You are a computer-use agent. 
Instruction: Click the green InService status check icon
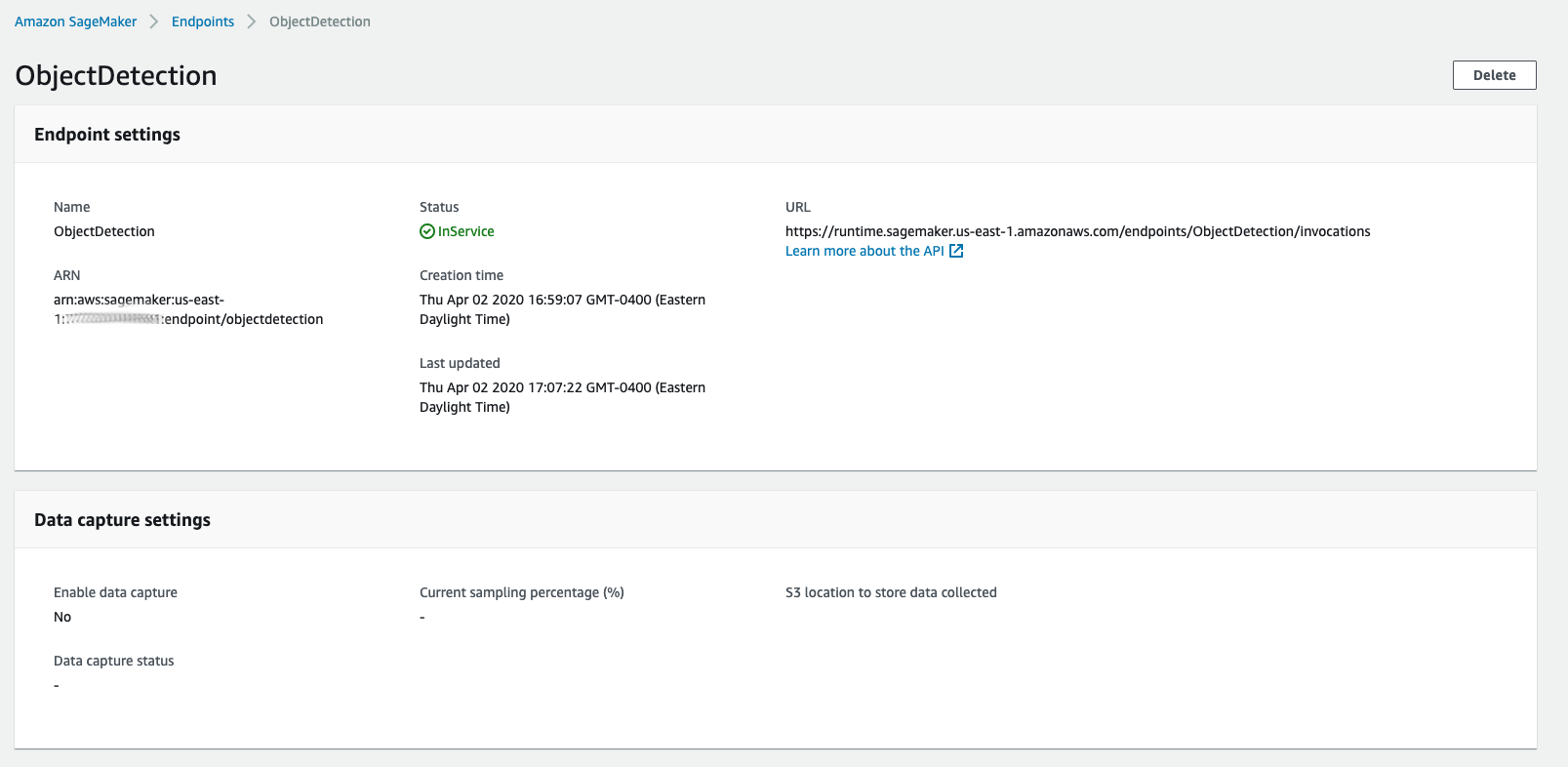coord(427,231)
